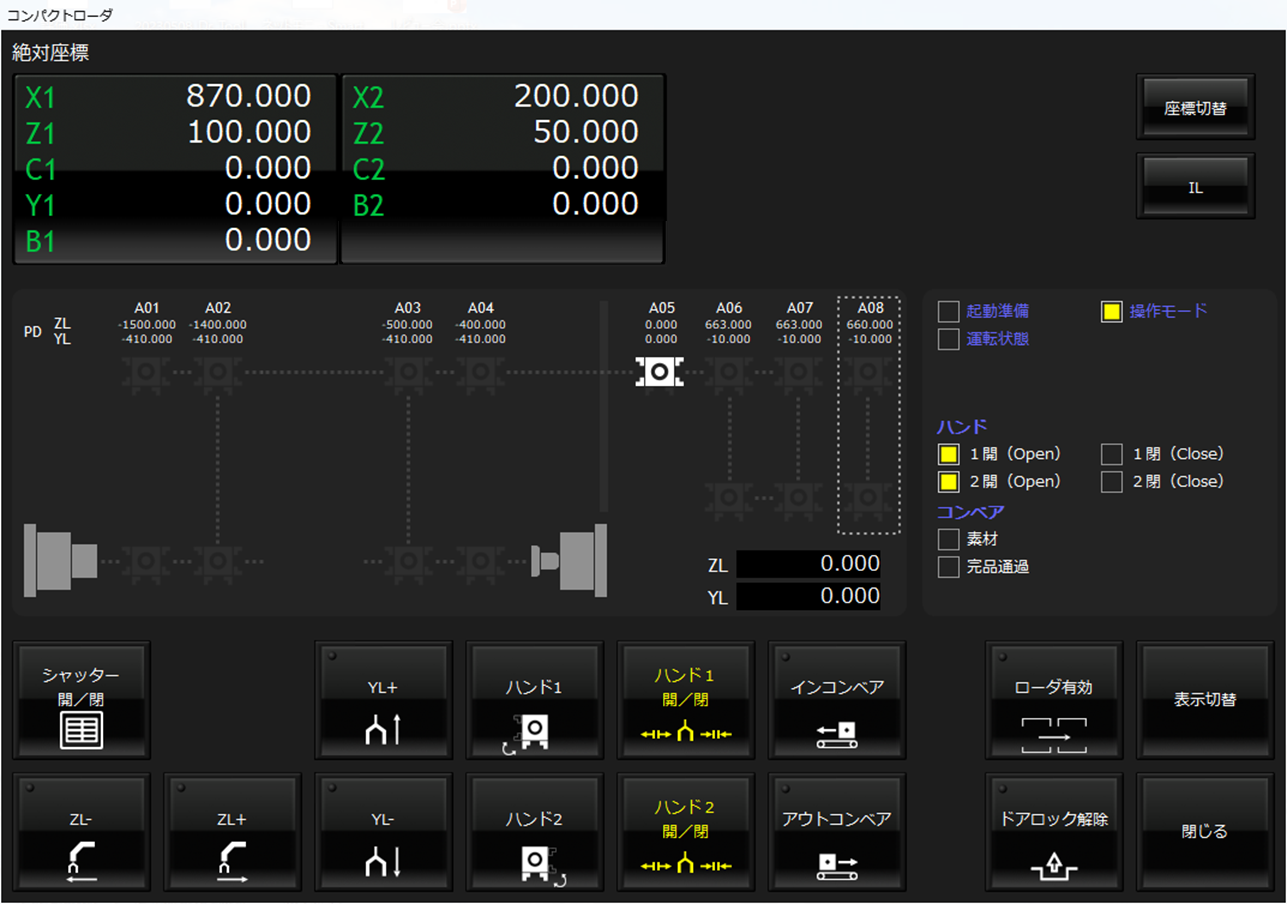Check the 1閉 (Close) hand box

pyautogui.click(x=1111, y=454)
